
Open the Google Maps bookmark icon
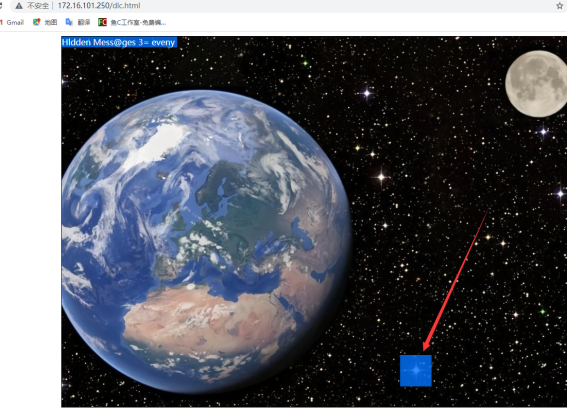36,22
